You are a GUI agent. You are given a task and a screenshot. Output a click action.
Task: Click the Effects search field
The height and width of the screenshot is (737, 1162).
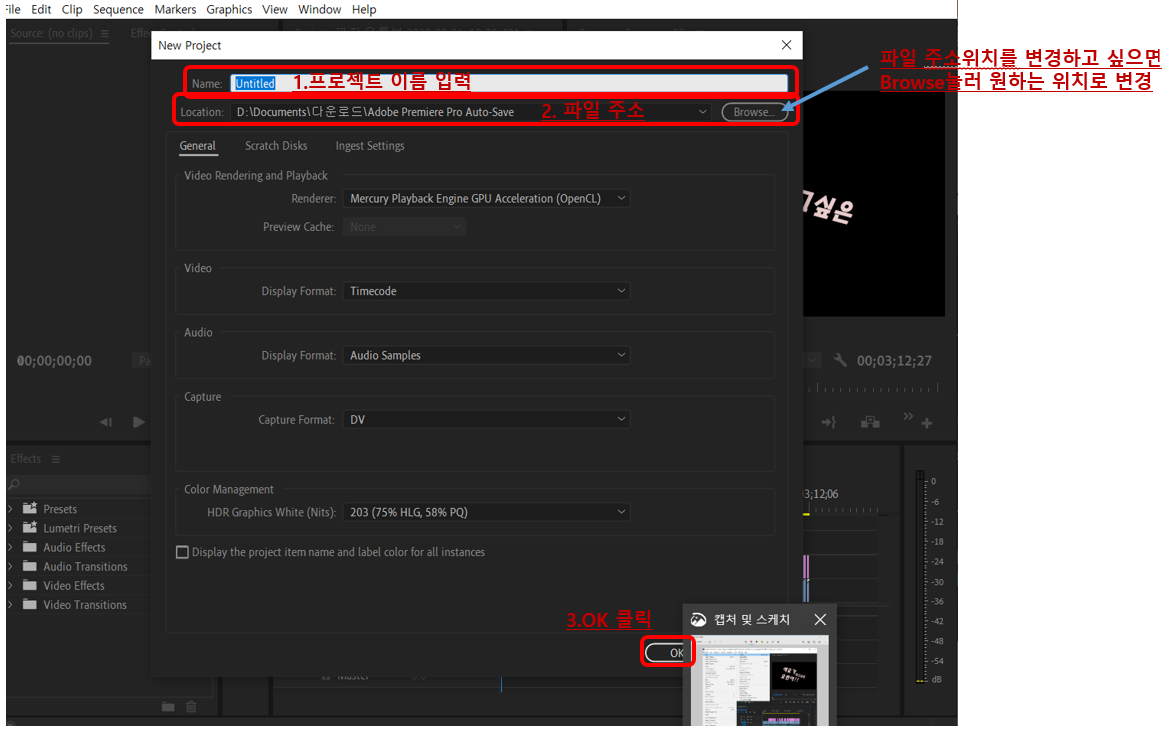tap(79, 484)
